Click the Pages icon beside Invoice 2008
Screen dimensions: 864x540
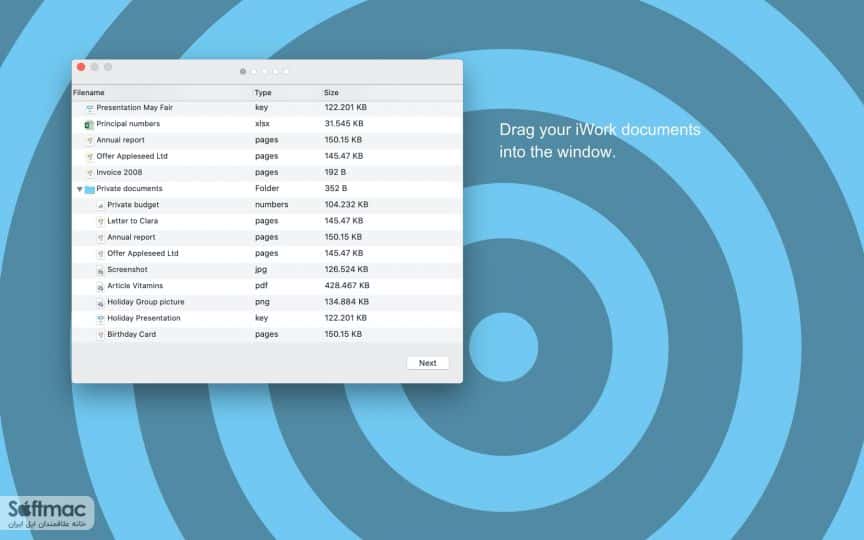pos(90,173)
